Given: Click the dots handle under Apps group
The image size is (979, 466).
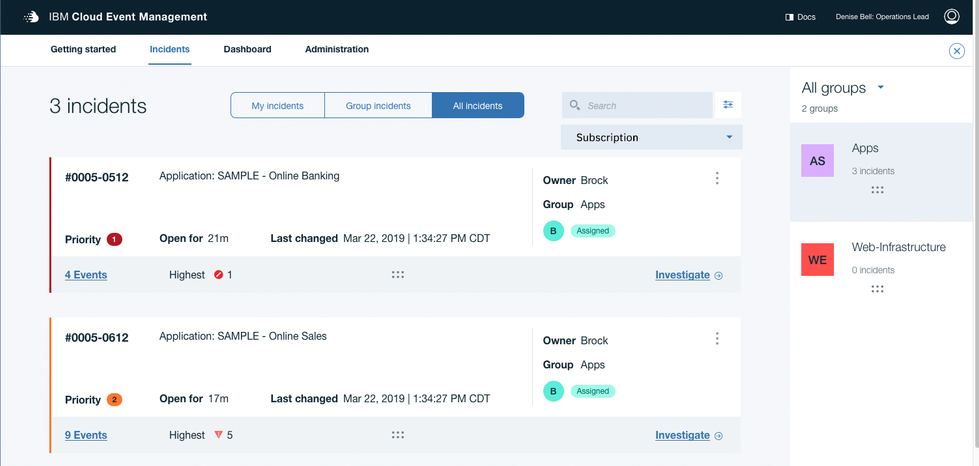Looking at the screenshot, I should [877, 190].
